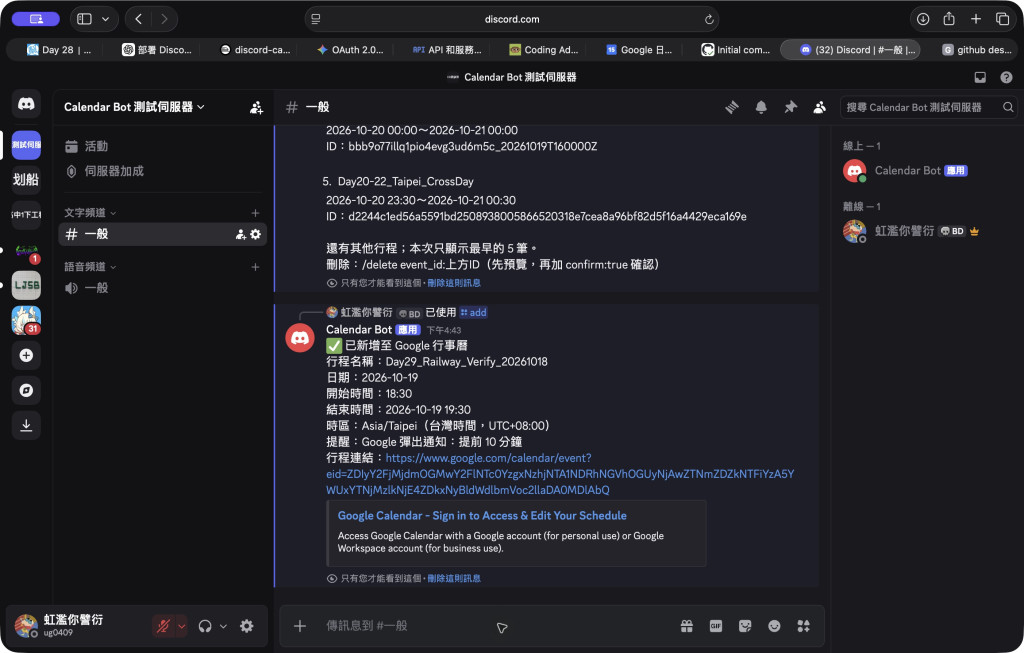Collapse the 文字頻道 category
Image resolution: width=1024 pixels, height=653 pixels.
(90, 213)
